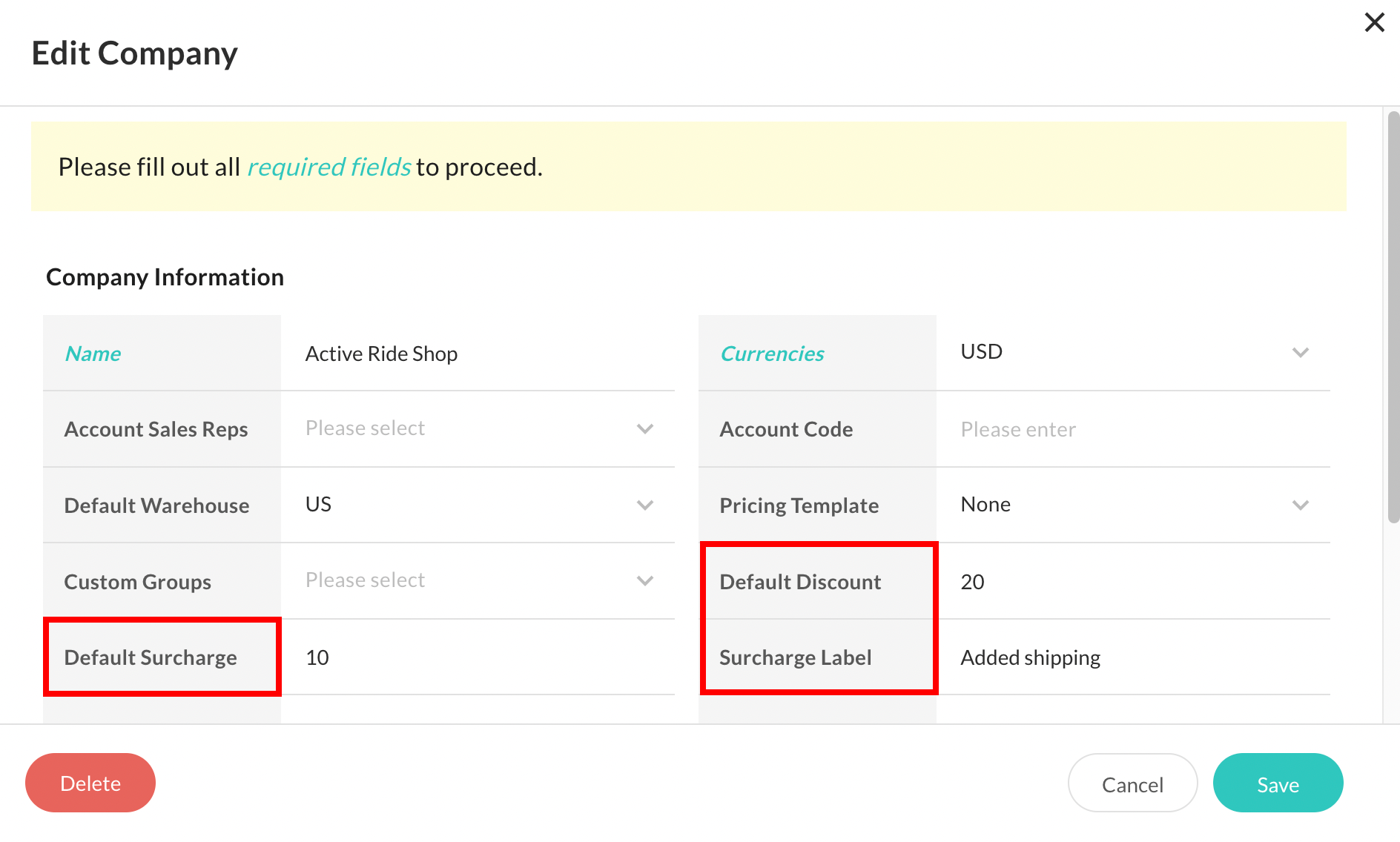Edit the Default Discount value 20
This screenshot has width=1400, height=842.
(1133, 582)
